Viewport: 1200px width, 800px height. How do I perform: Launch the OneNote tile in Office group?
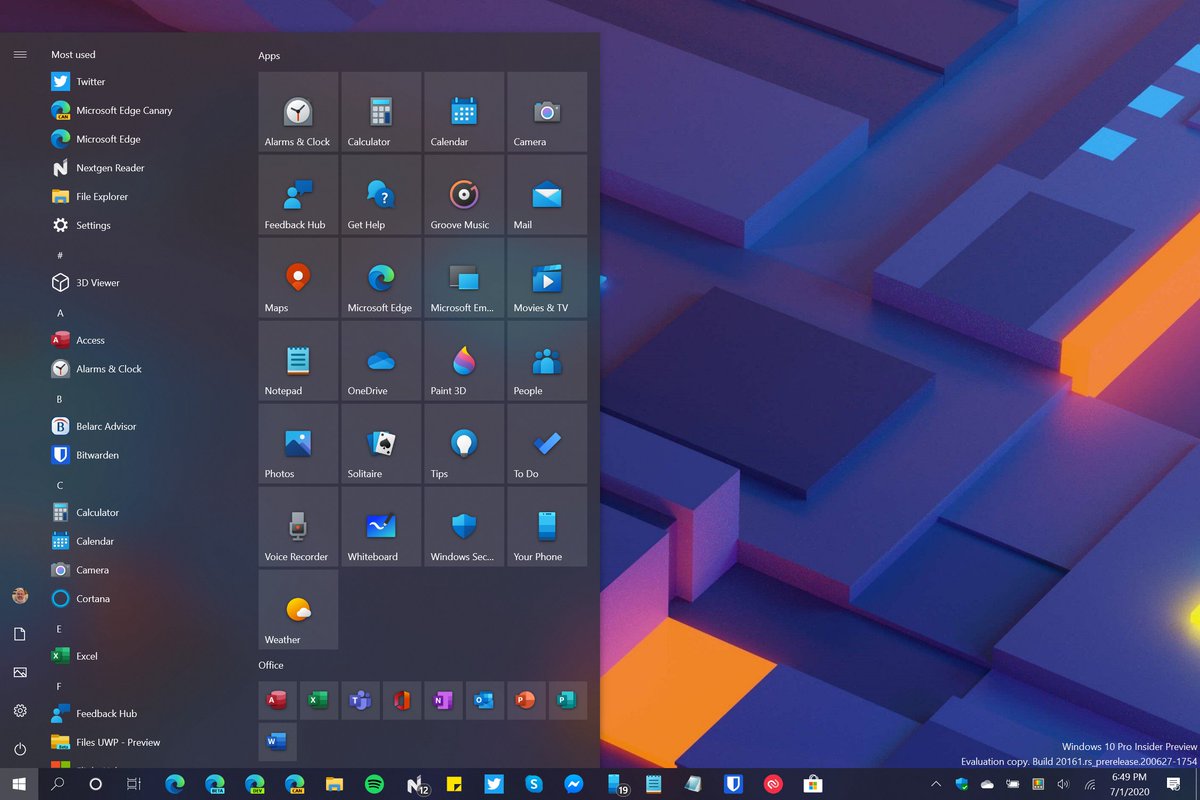pyautogui.click(x=443, y=700)
